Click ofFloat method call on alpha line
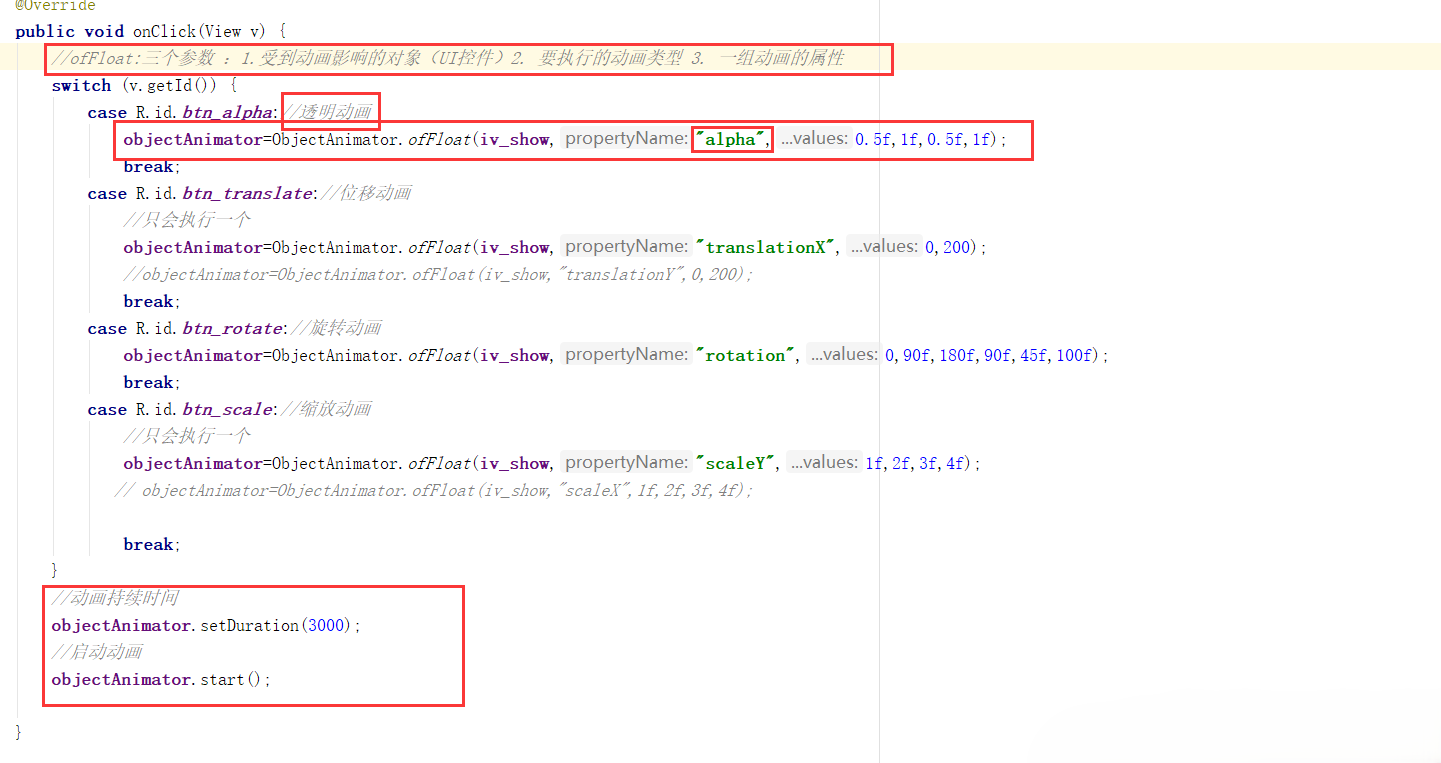The width and height of the screenshot is (1441, 763). (439, 139)
